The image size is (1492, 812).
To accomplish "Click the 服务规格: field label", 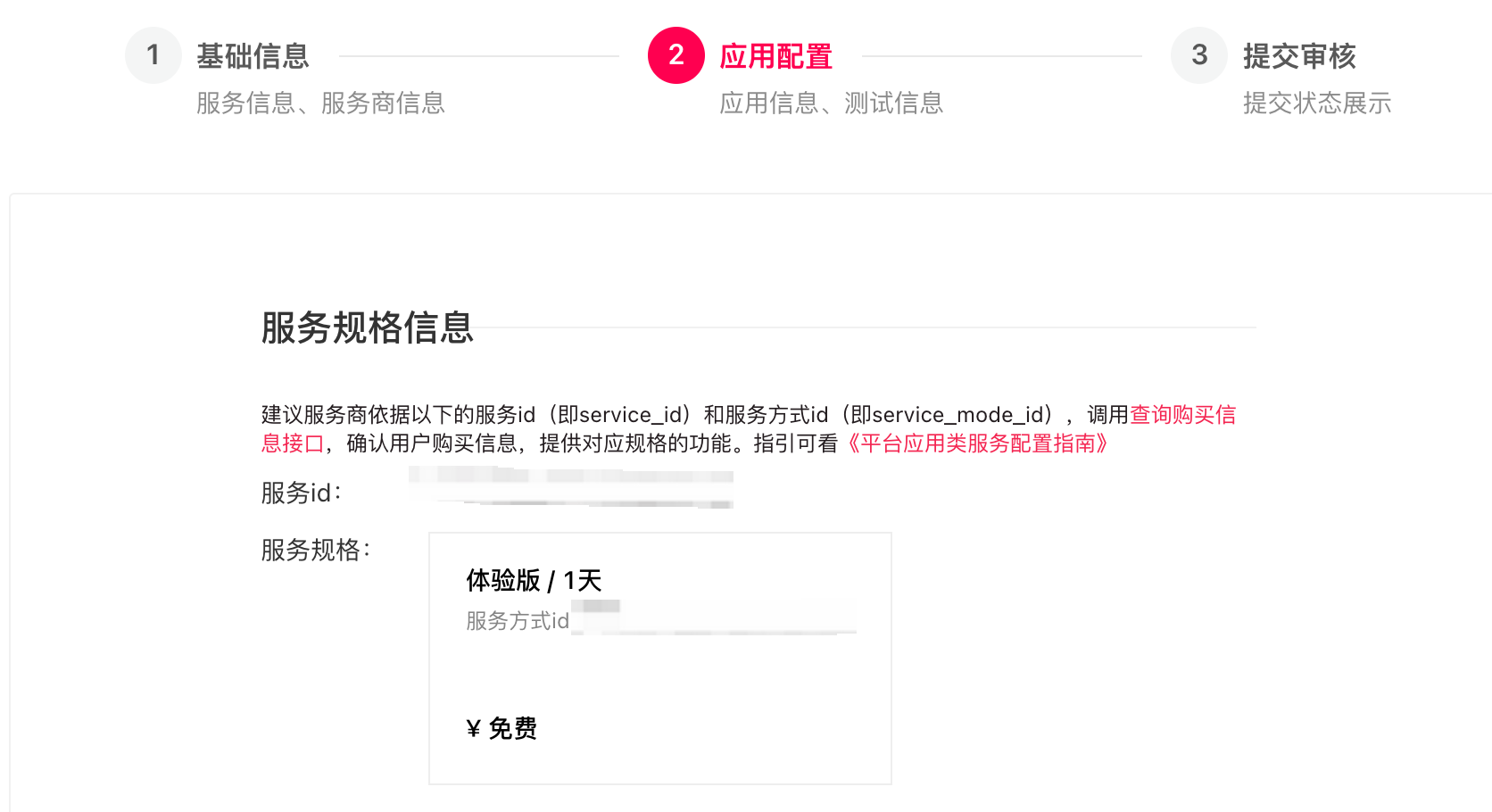I will click(315, 550).
